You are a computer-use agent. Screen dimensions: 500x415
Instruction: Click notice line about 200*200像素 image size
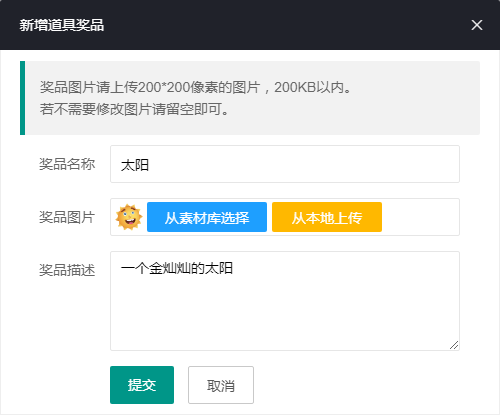pyautogui.click(x=195, y=87)
